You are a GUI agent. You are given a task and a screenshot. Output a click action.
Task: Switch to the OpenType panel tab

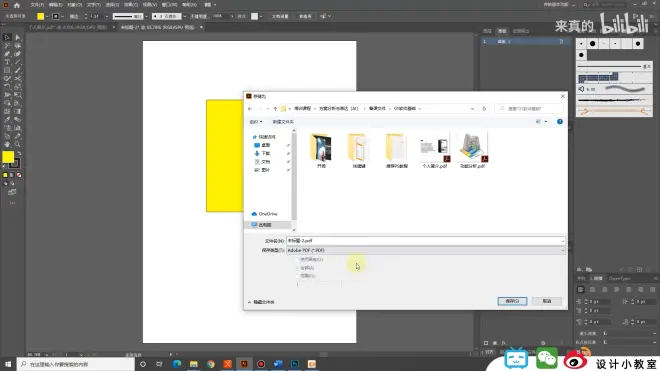point(619,279)
